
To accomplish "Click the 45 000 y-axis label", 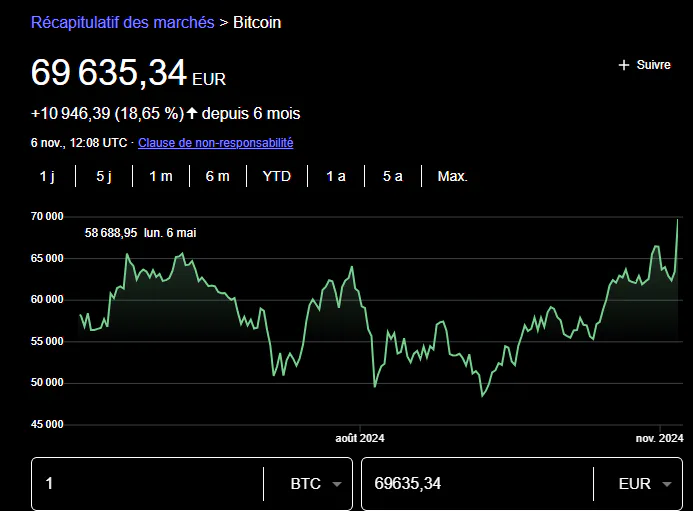I will click(47, 424).
